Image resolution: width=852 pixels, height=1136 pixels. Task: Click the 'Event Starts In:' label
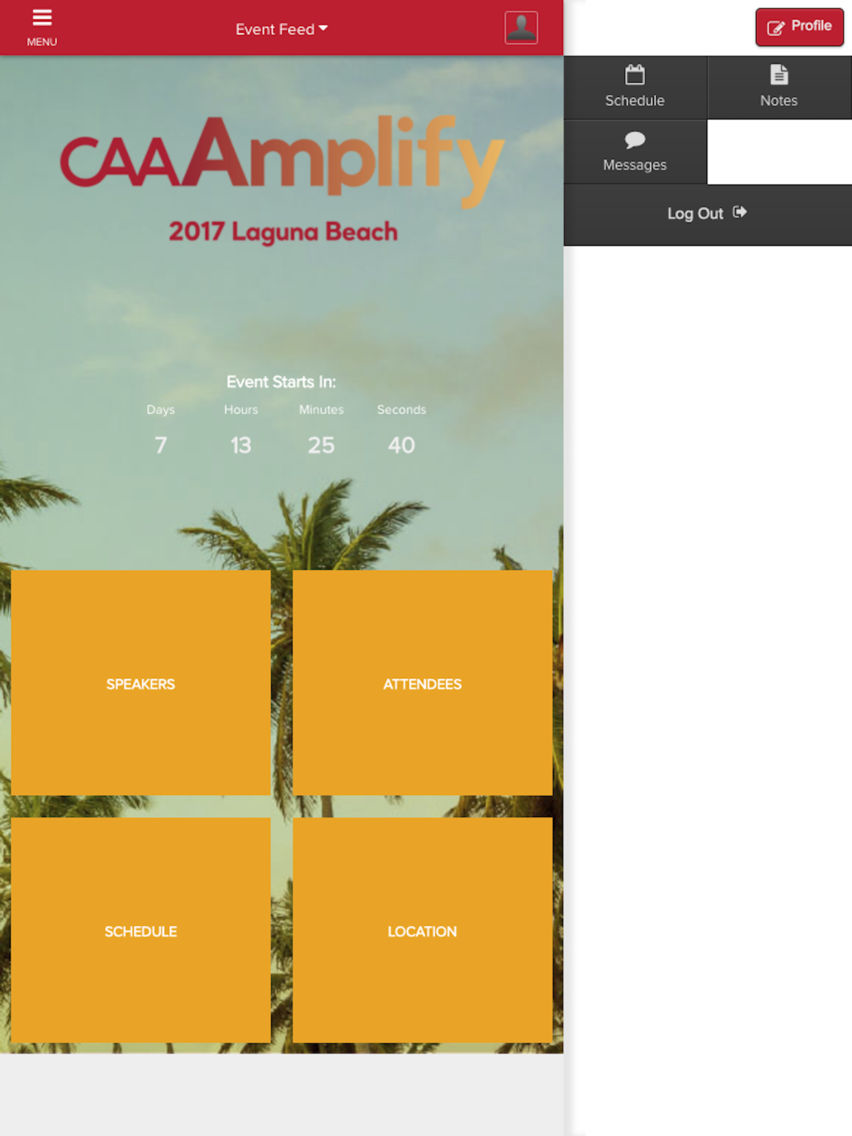pyautogui.click(x=281, y=382)
